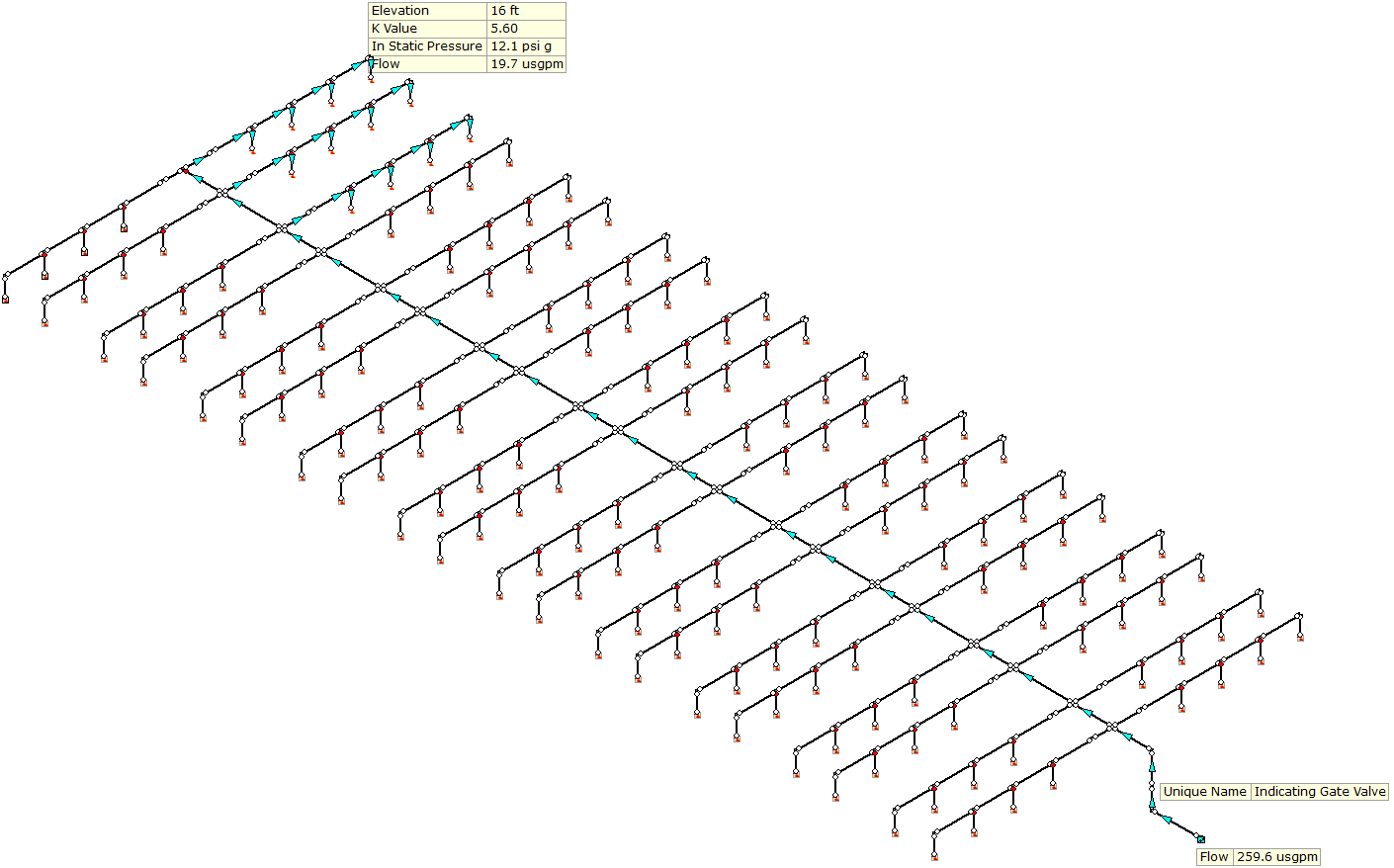Click the 'Elevation' row label
Image resolution: width=1394 pixels, height=868 pixels.
[400, 11]
